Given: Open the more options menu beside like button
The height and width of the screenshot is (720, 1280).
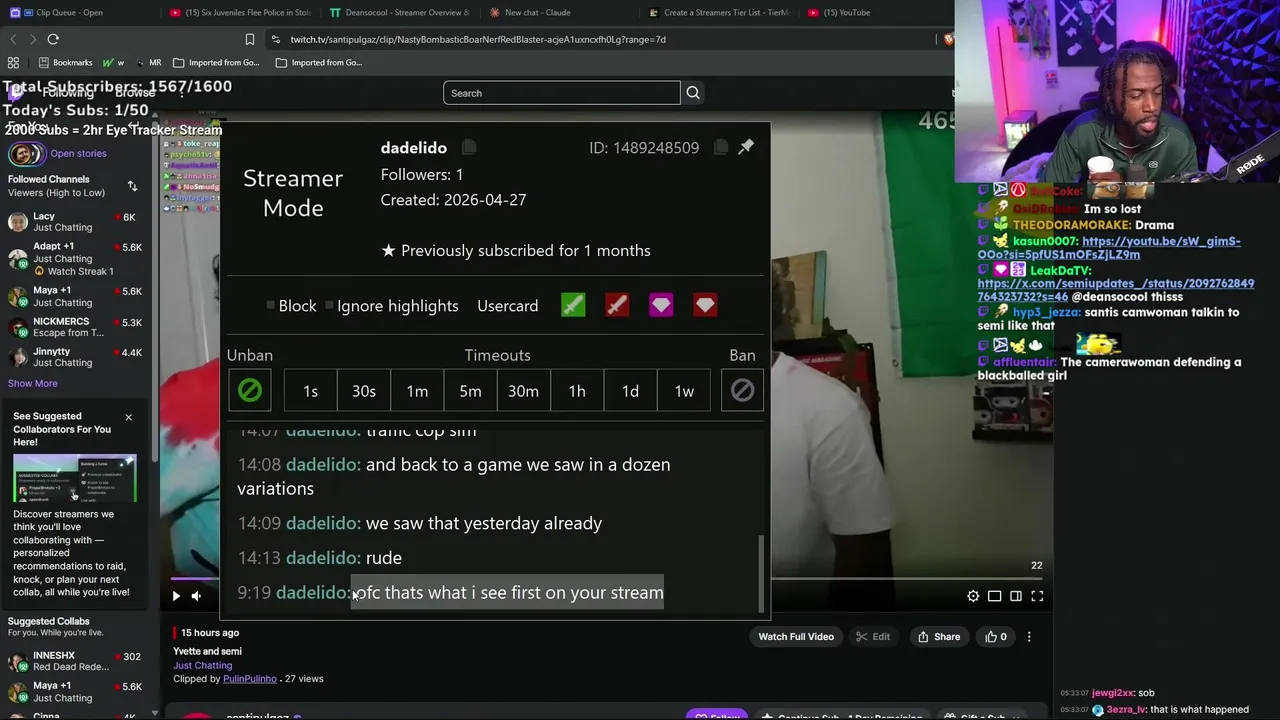Looking at the screenshot, I should pos(1029,637).
